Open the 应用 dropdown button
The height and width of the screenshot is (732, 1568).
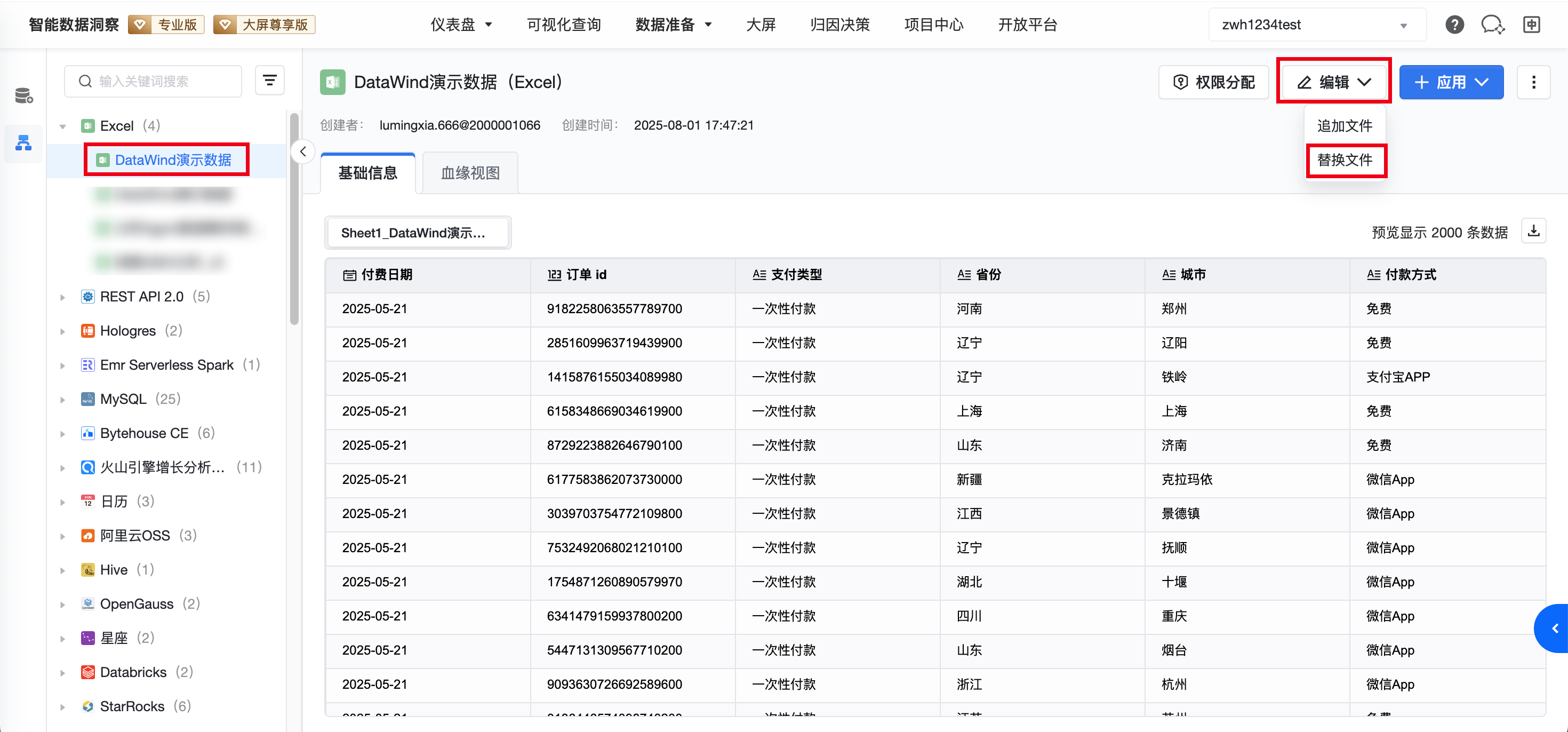coord(1451,82)
